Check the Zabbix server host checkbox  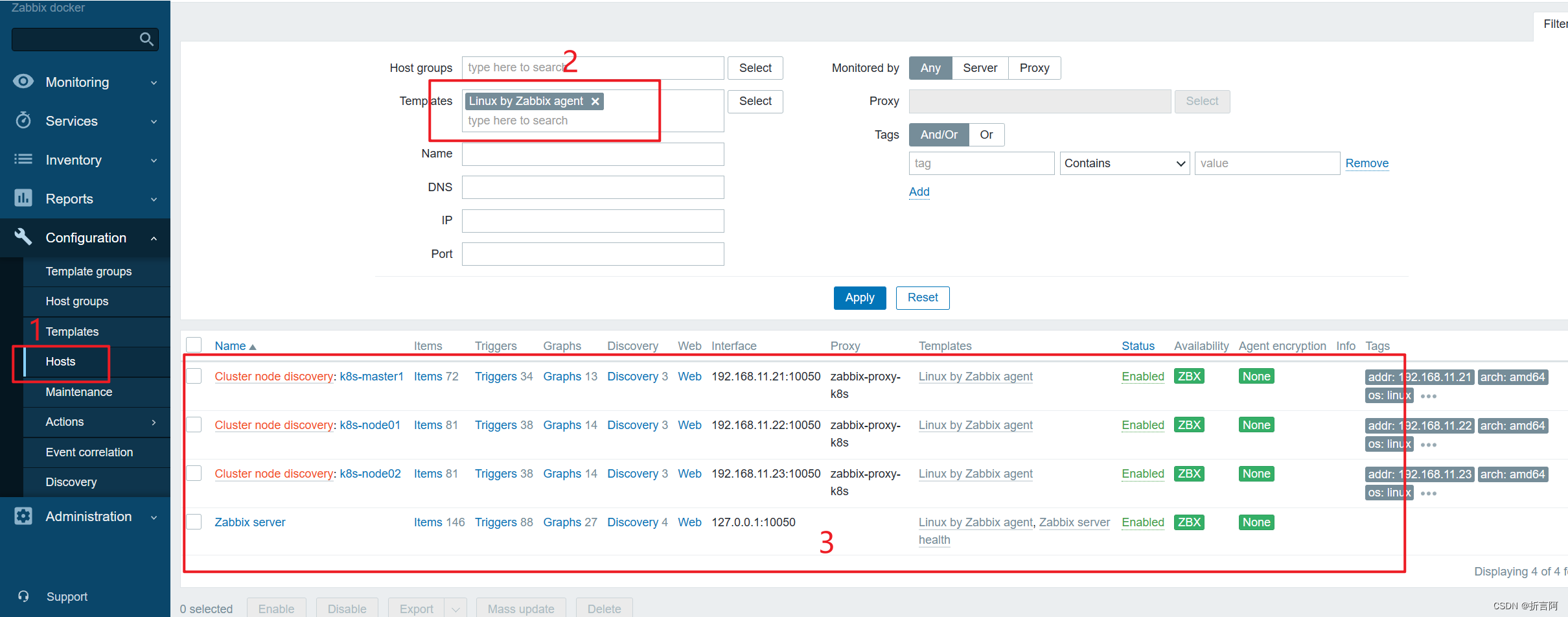(194, 522)
